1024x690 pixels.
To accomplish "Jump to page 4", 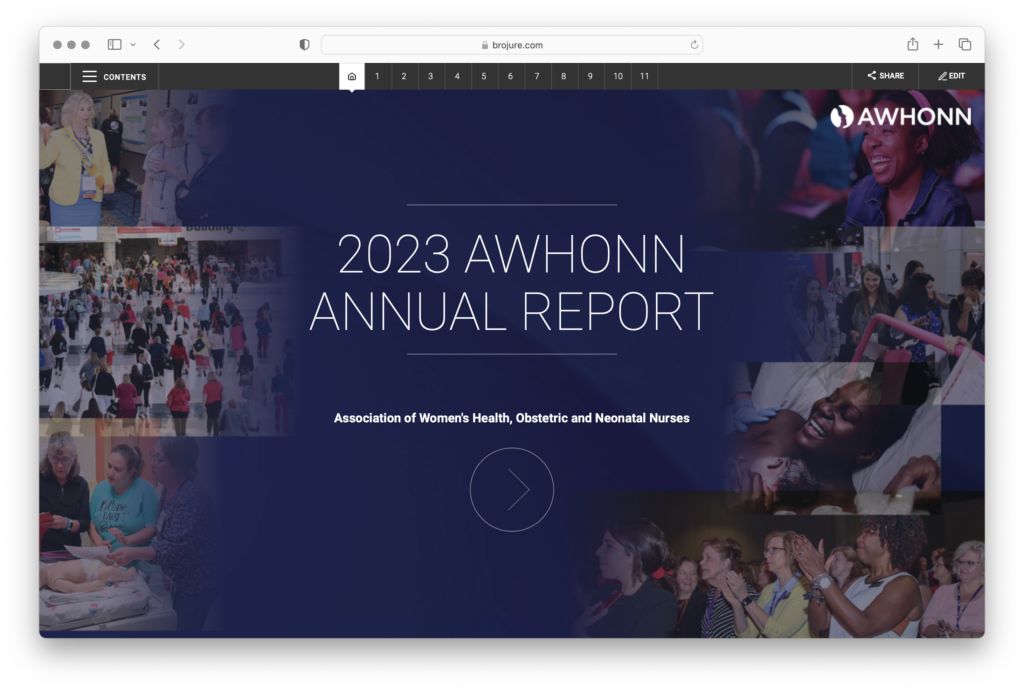I will point(457,76).
